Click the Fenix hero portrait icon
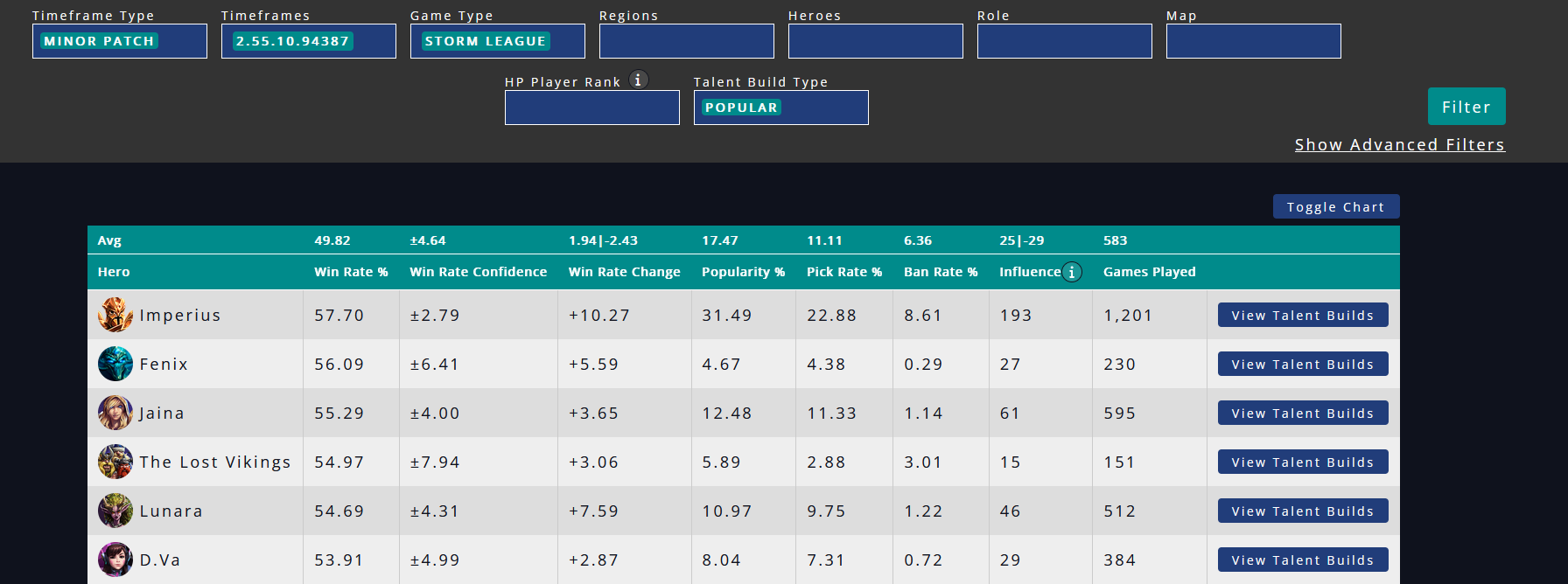The height and width of the screenshot is (584, 1568). pos(115,364)
